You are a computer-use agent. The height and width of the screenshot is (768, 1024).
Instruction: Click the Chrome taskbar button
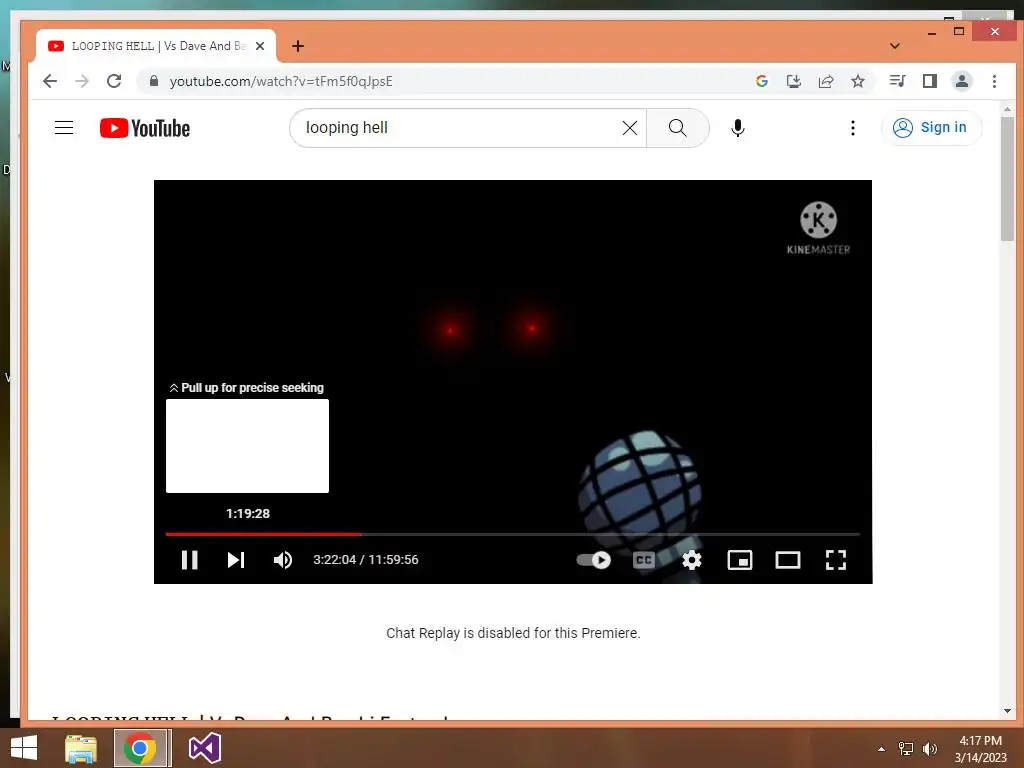140,748
